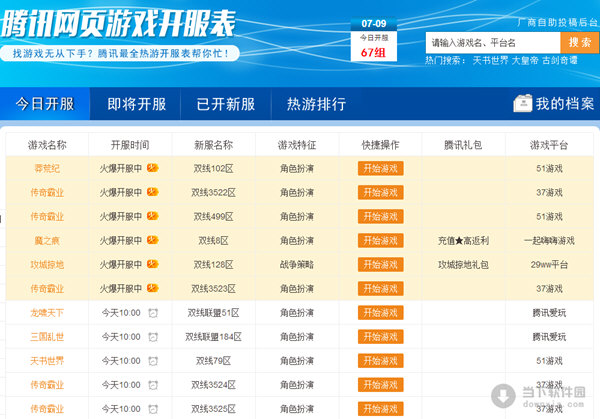The height and width of the screenshot is (419, 600).
Task: Click 开始游戏 for 莽荒纪 双线102区
Action: click(380, 168)
